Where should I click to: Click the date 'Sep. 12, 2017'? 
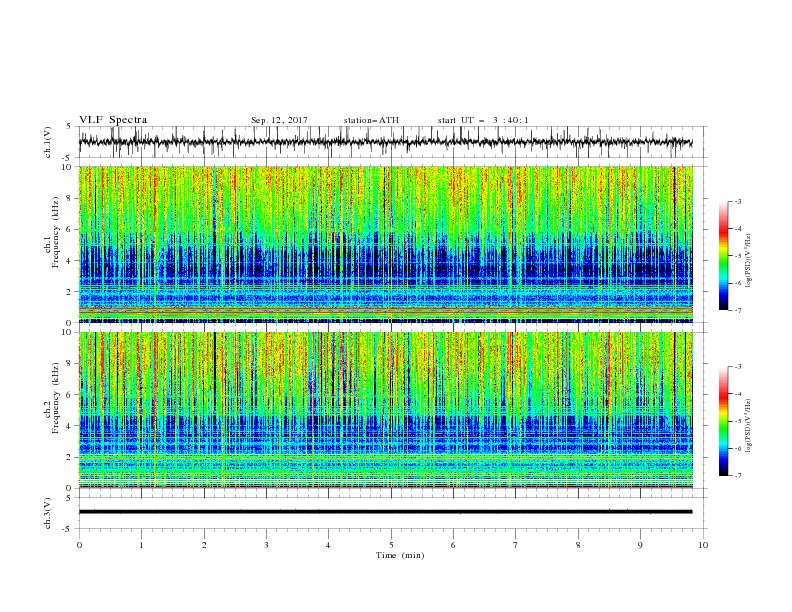point(279,120)
